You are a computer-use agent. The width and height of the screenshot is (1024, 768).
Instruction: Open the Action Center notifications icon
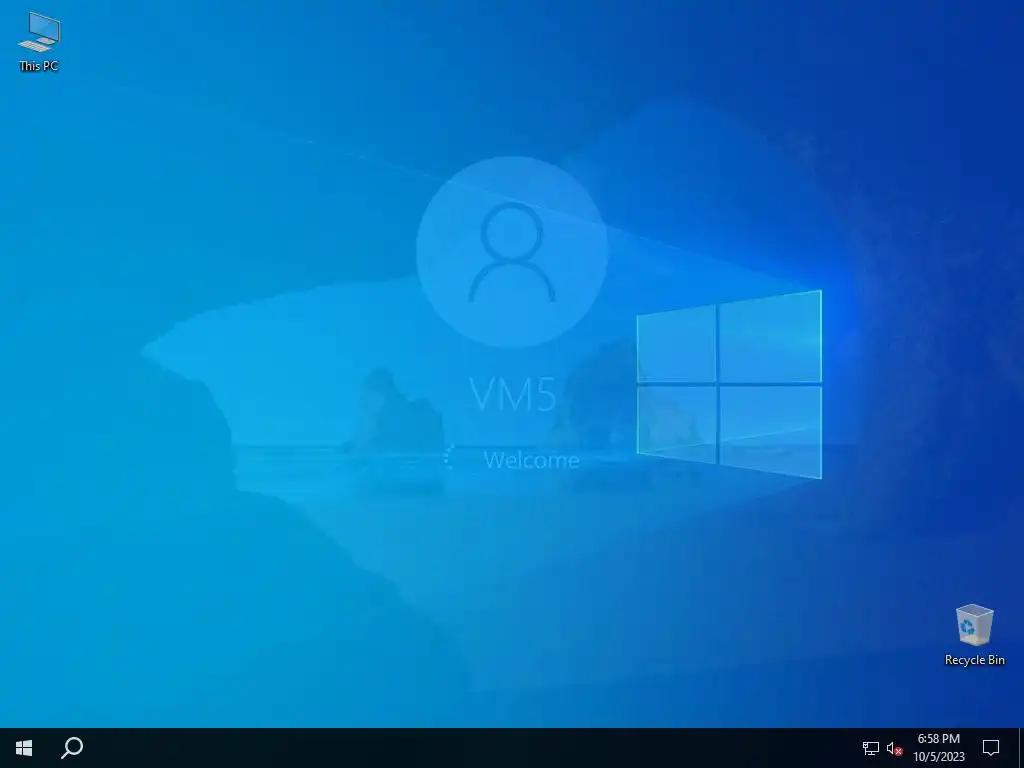[991, 748]
